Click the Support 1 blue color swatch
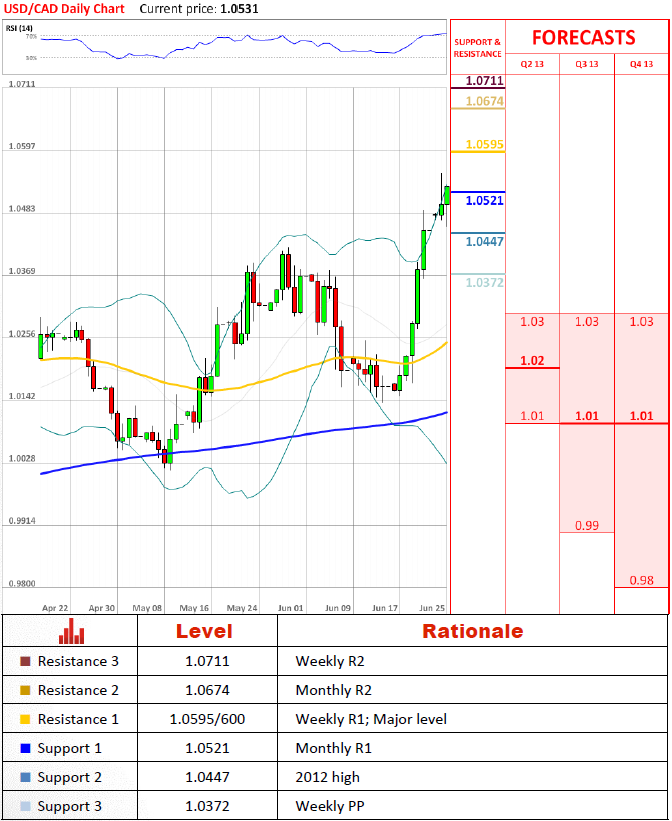This screenshot has width=672, height=821. (x=25, y=748)
